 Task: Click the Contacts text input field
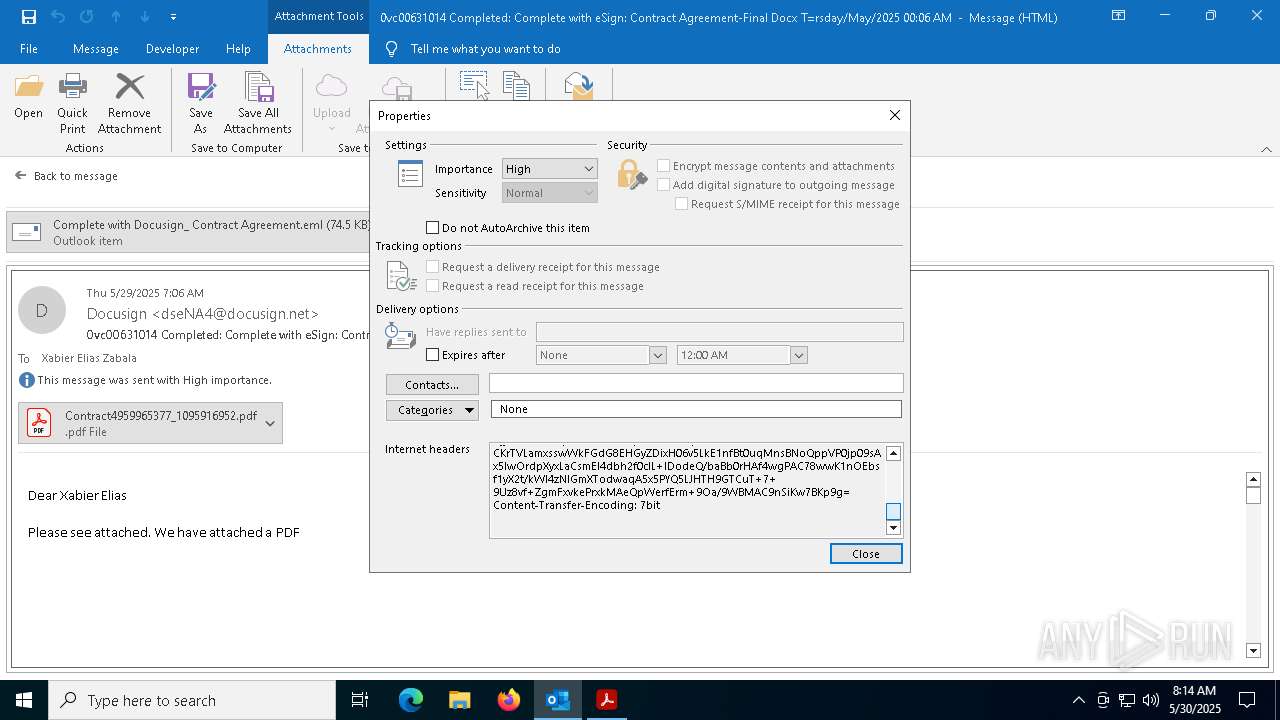tap(696, 384)
